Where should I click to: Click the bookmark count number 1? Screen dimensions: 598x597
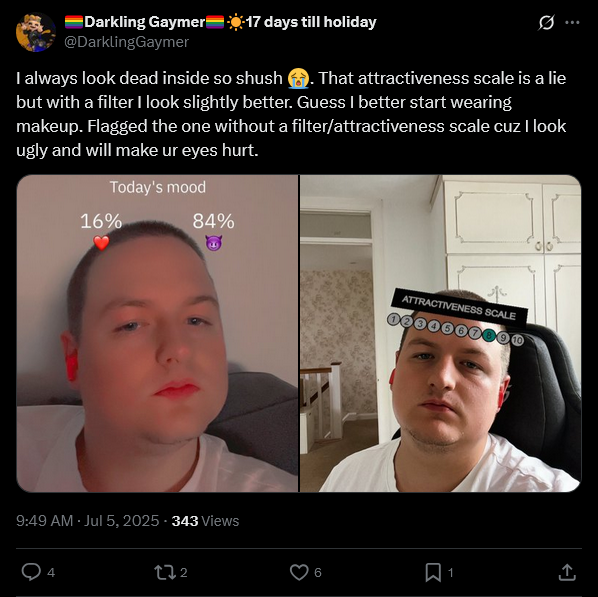click(450, 573)
